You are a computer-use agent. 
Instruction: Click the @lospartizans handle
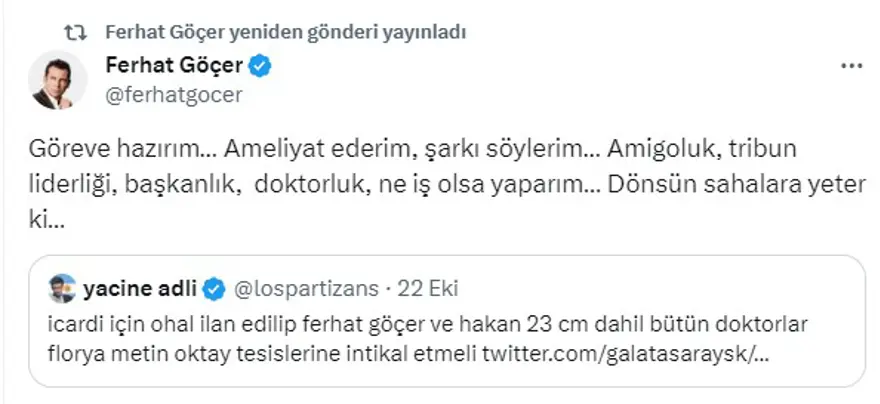(x=306, y=290)
